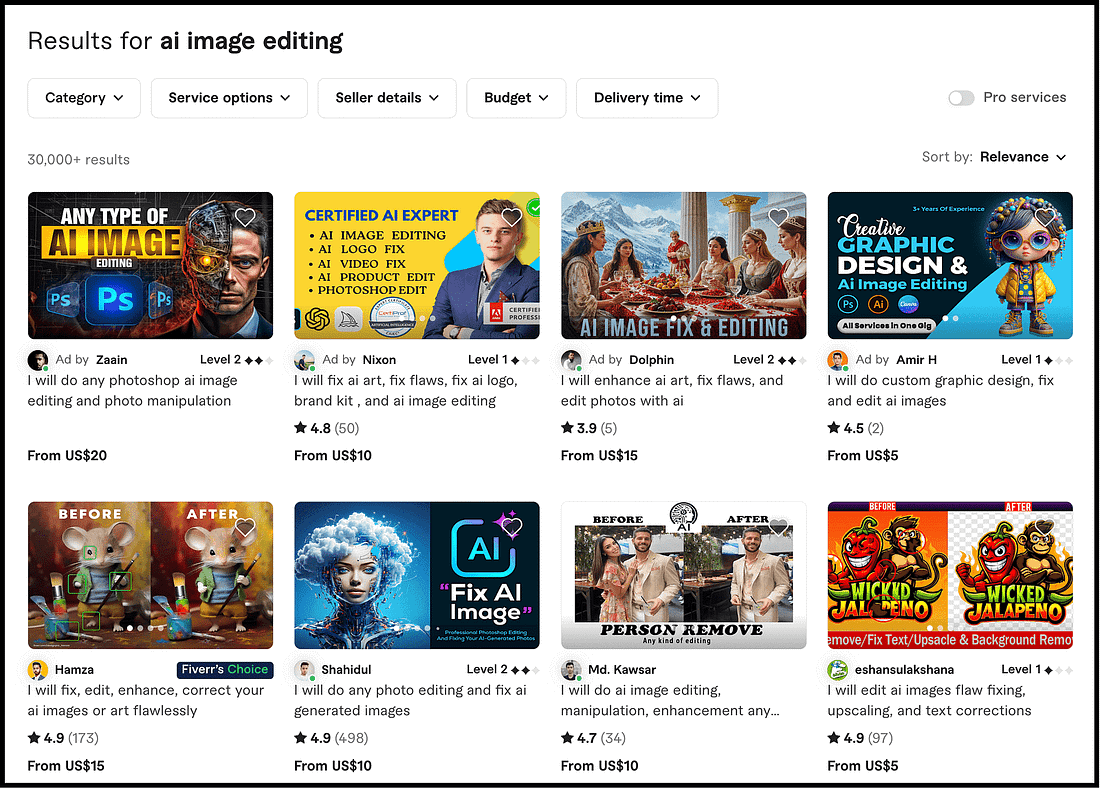Open Zaain's seller avatar
Image resolution: width=1100 pixels, height=789 pixels.
coord(38,360)
